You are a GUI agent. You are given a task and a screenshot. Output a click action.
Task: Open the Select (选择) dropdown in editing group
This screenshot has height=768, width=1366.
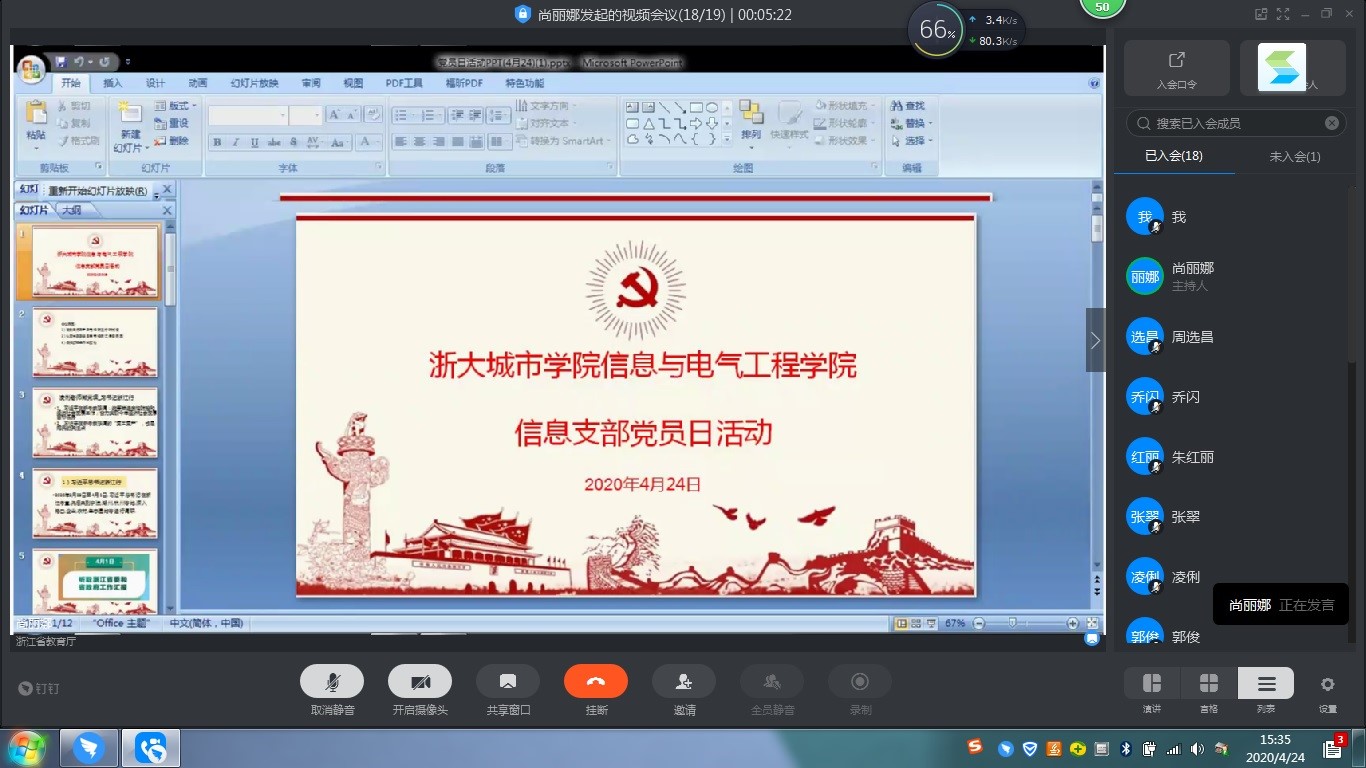pyautogui.click(x=912, y=140)
